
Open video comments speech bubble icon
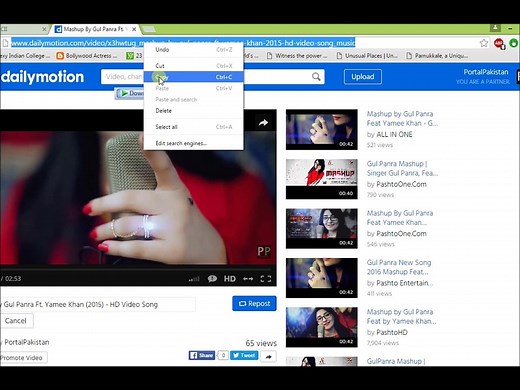tap(212, 278)
